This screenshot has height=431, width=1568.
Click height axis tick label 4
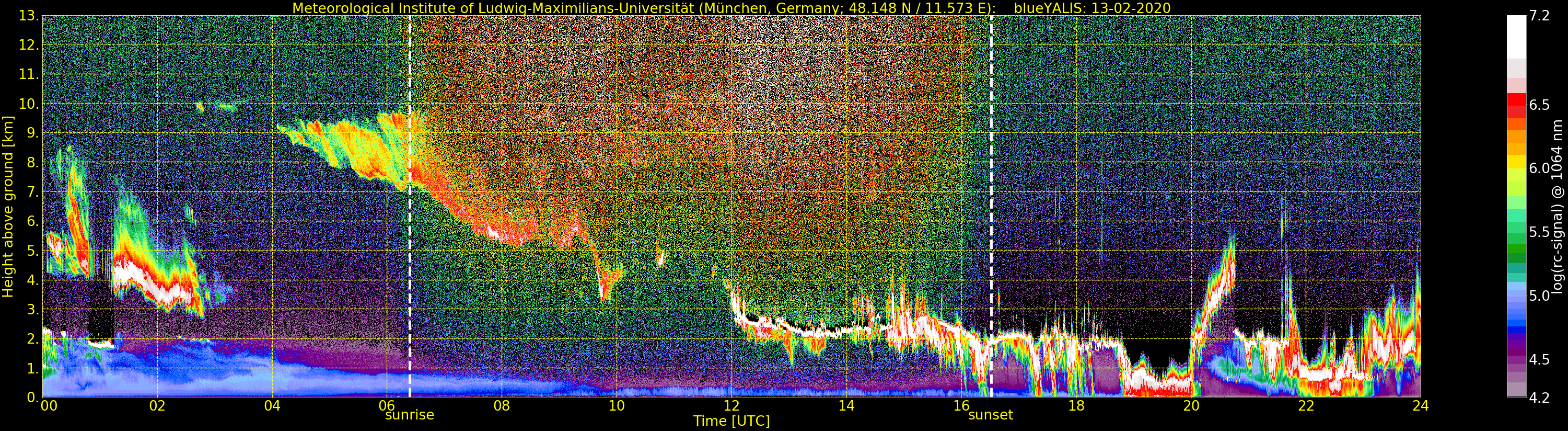pos(33,280)
